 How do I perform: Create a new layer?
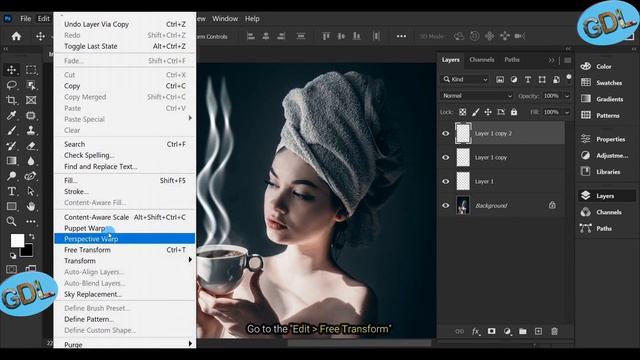pyautogui.click(x=538, y=331)
